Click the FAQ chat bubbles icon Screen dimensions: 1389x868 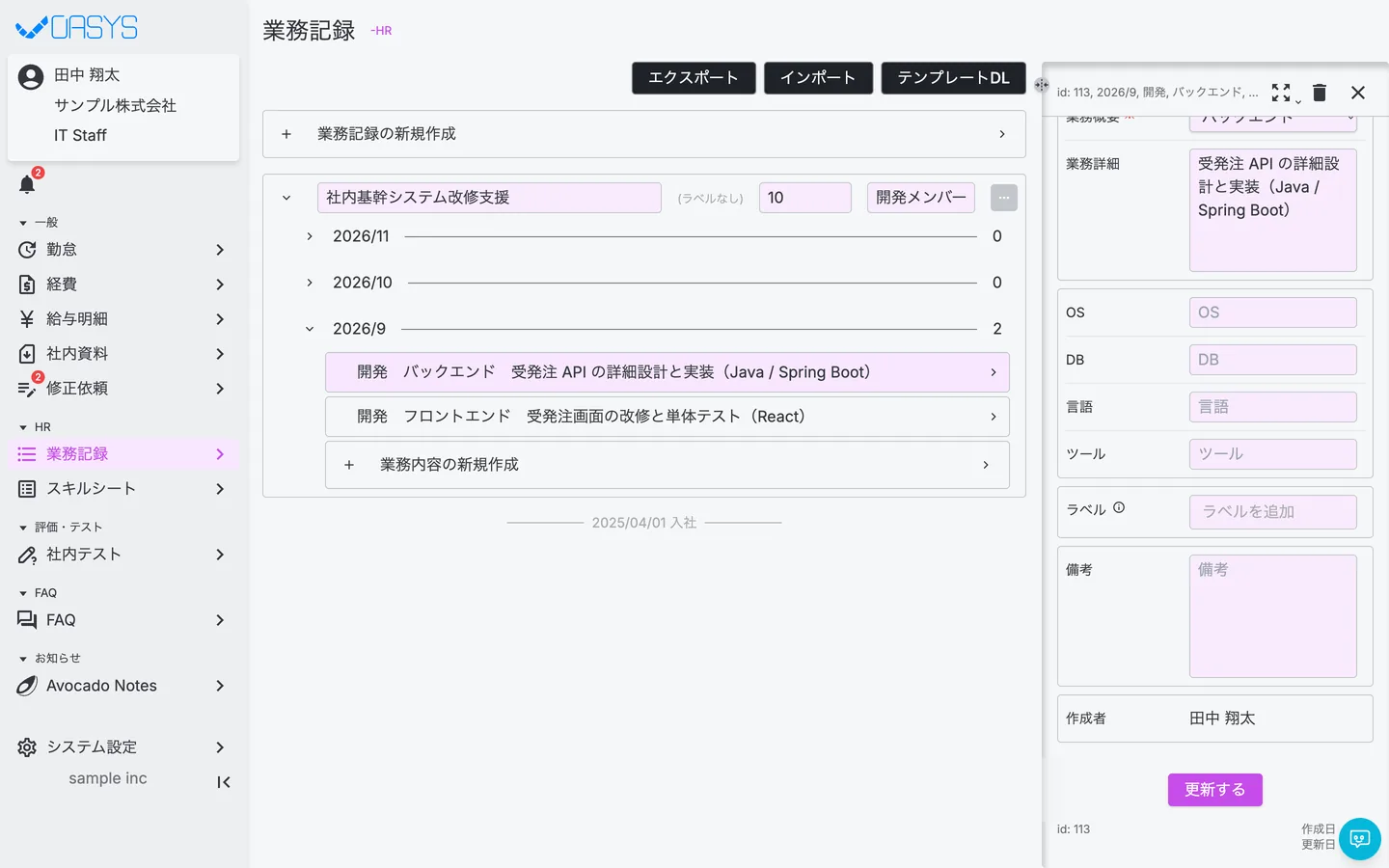click(27, 620)
